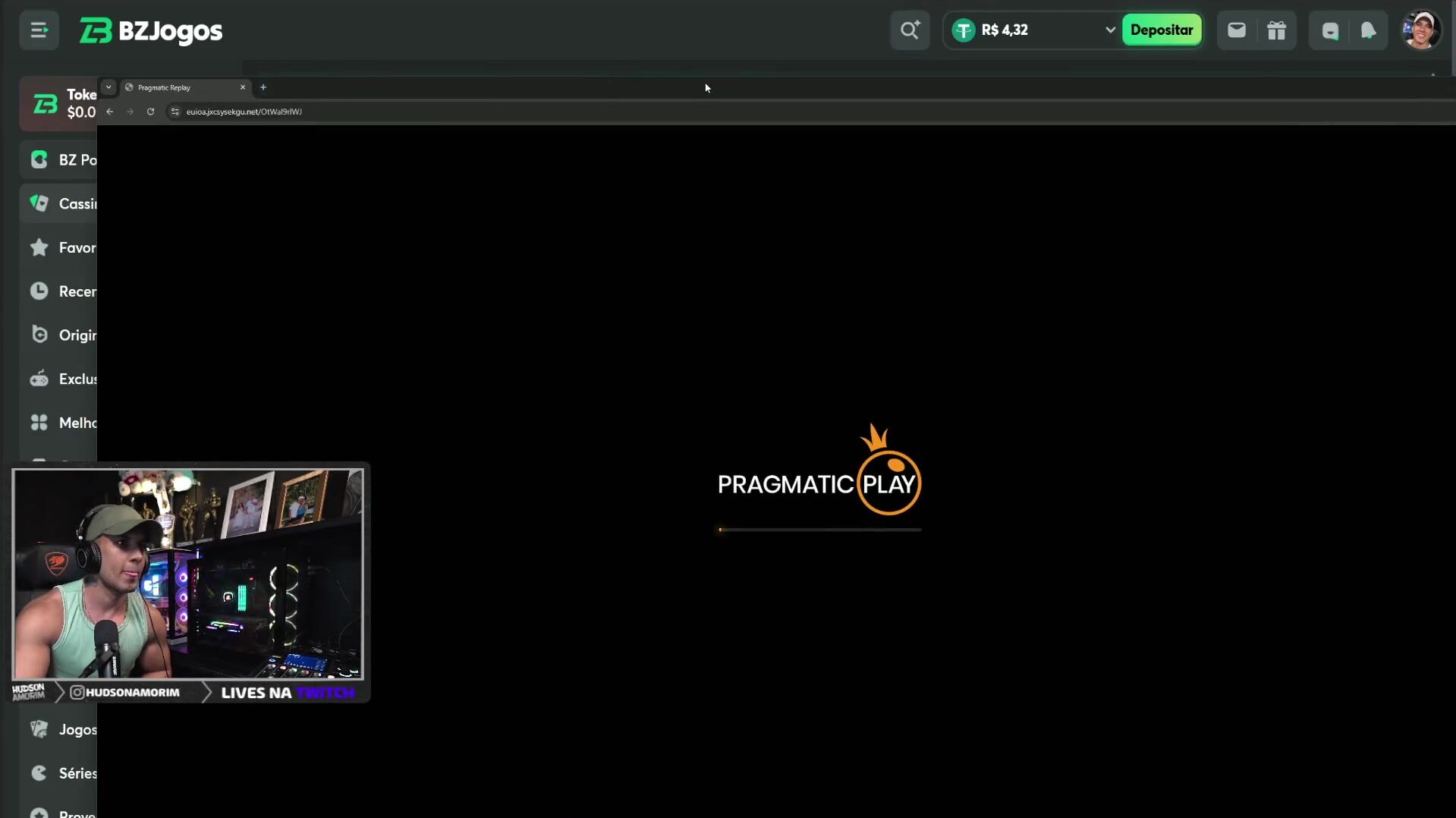Click the Token card in the sidebar

[59, 103]
